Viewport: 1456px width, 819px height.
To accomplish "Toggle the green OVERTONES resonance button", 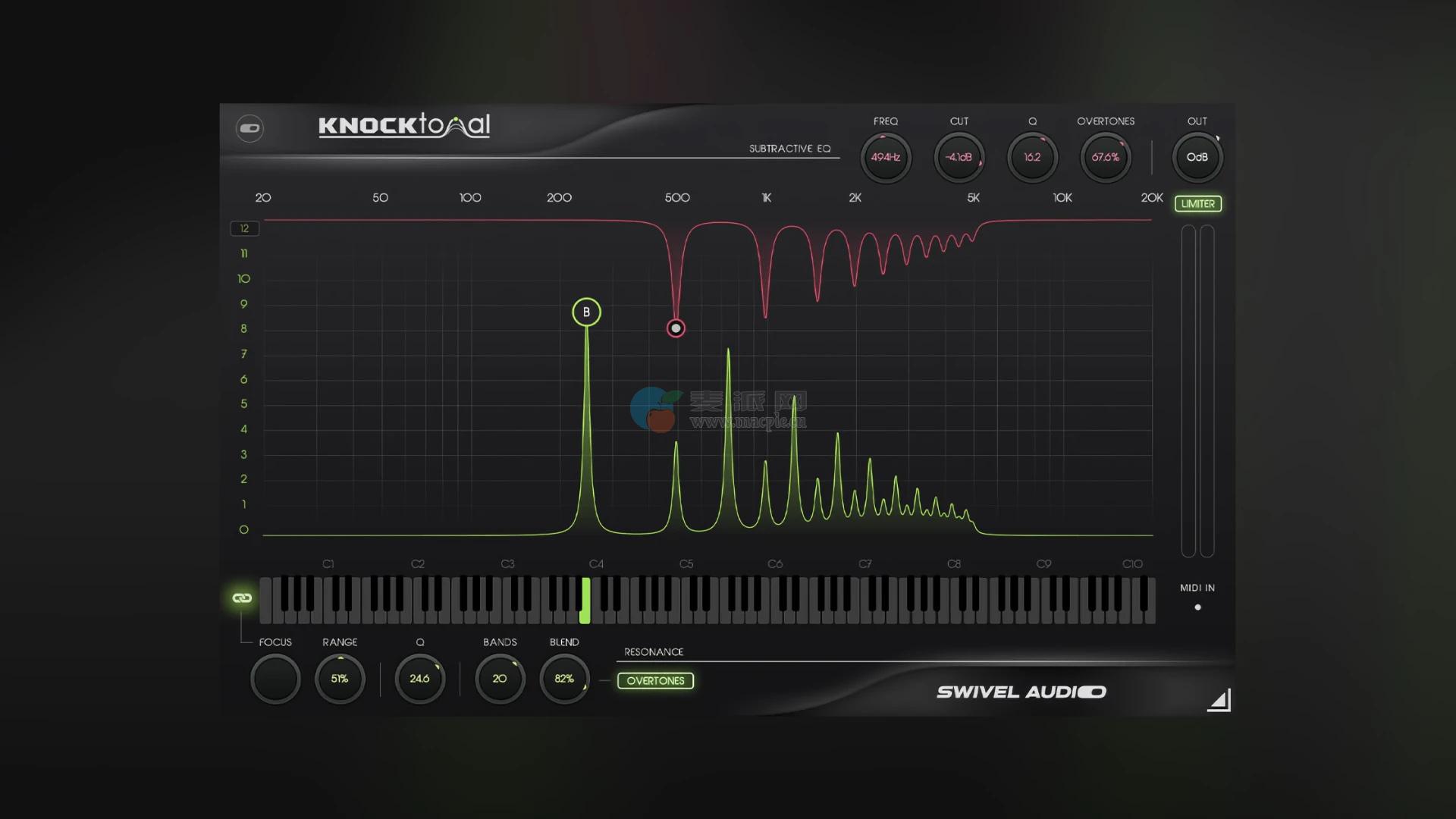I will pyautogui.click(x=655, y=681).
